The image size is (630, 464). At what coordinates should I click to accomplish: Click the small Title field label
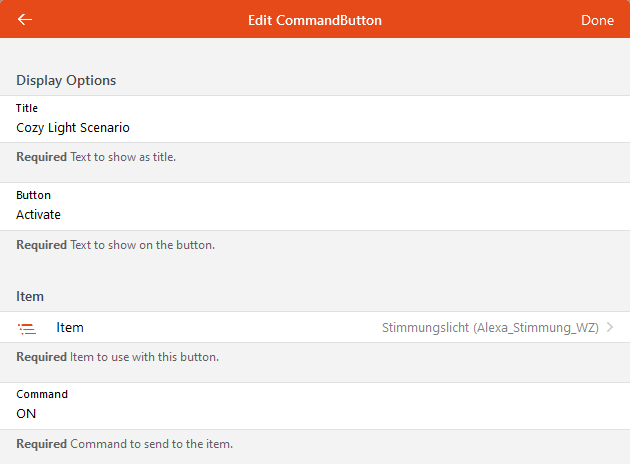pyautogui.click(x=27, y=108)
